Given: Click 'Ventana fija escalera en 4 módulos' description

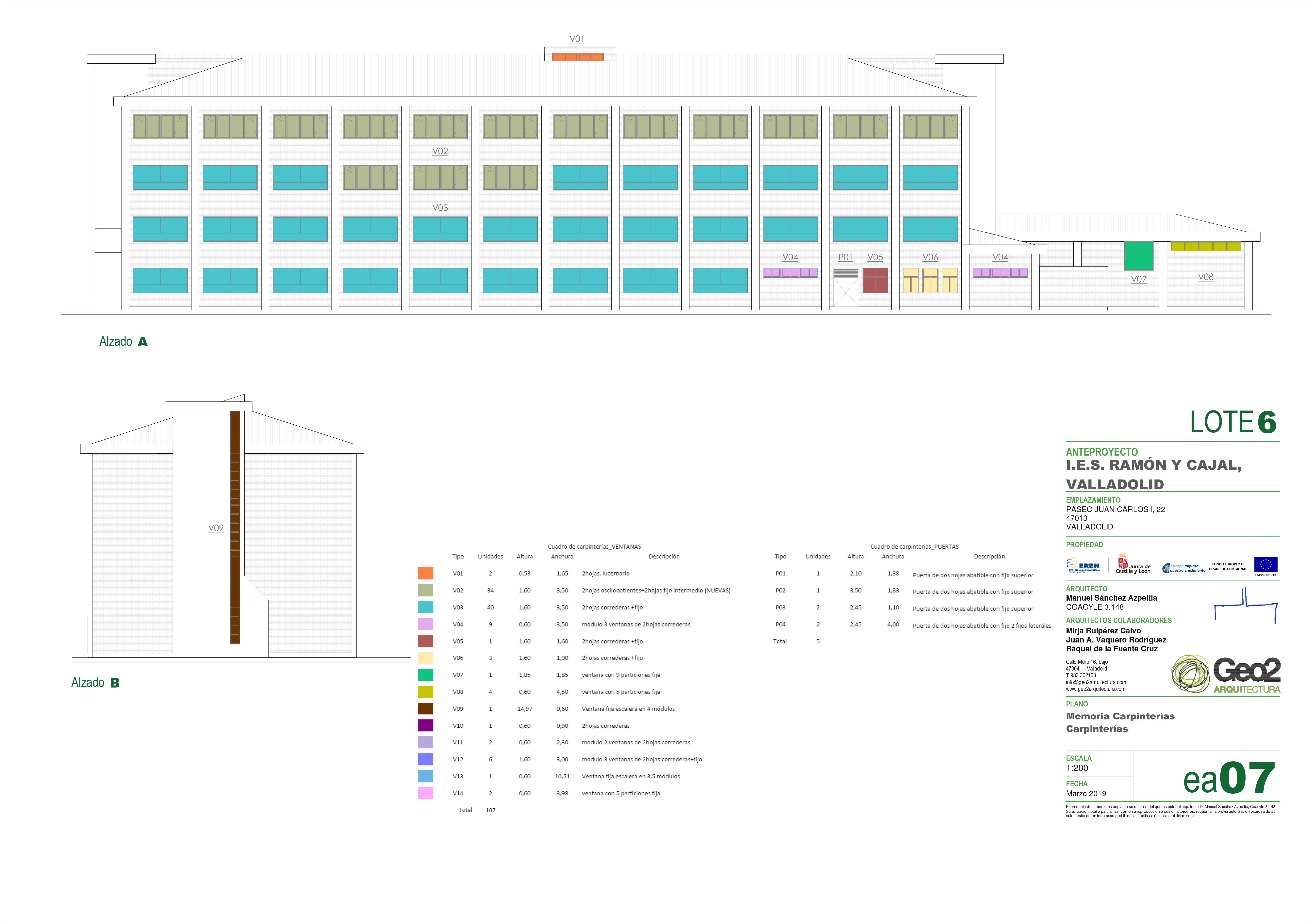Looking at the screenshot, I should 628,709.
